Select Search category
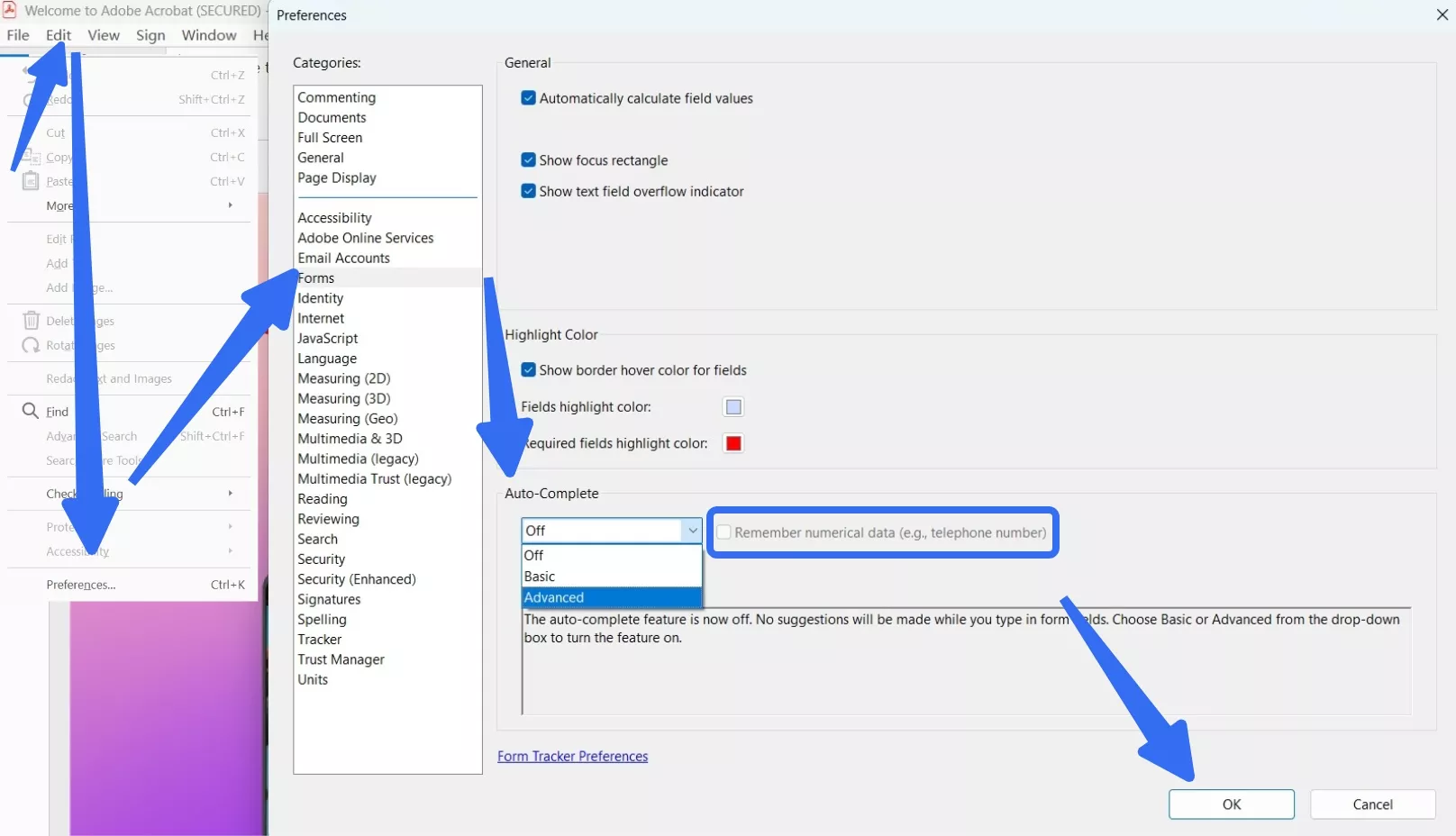 tap(318, 539)
